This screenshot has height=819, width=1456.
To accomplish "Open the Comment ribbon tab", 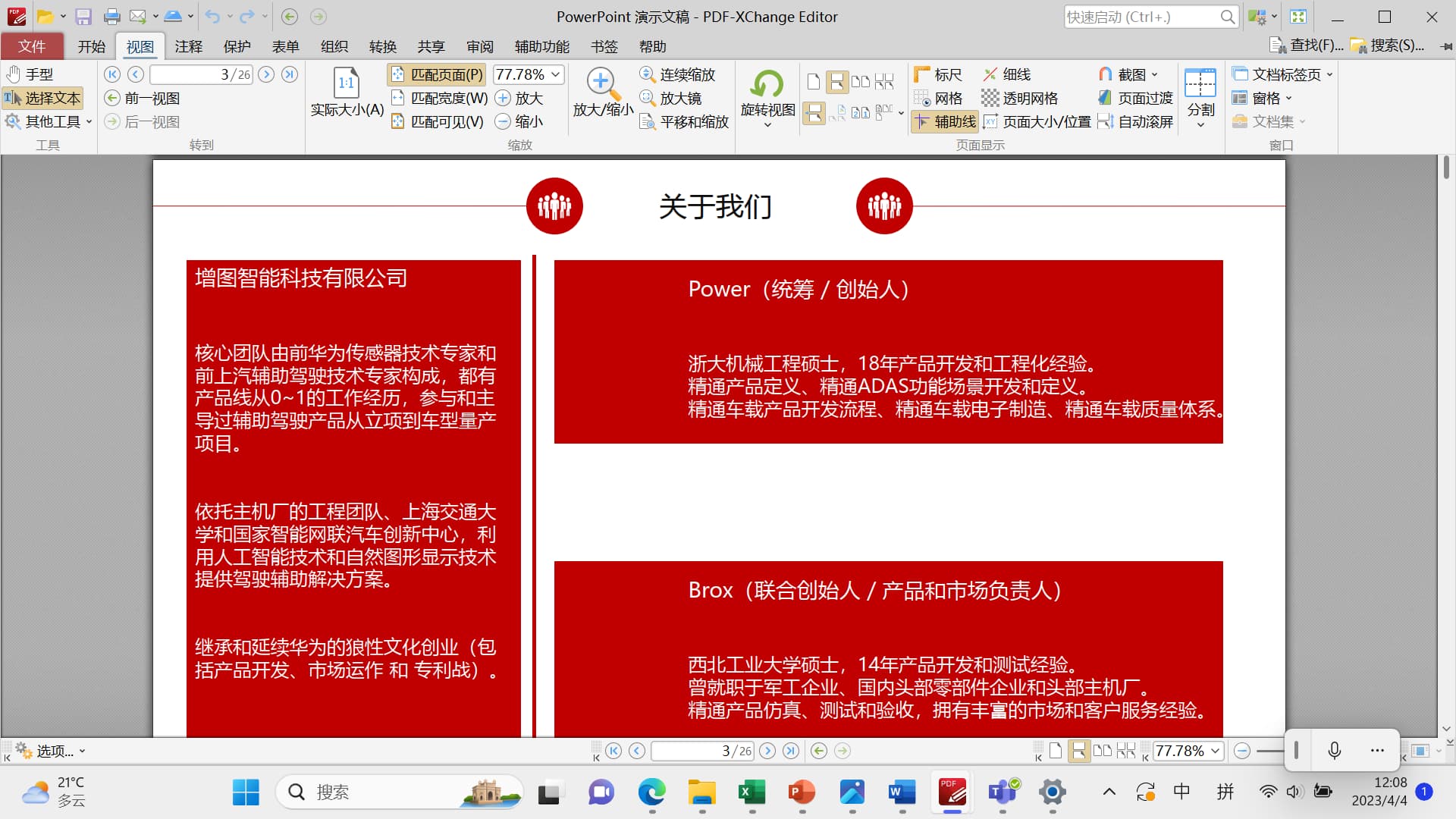I will 188,46.
